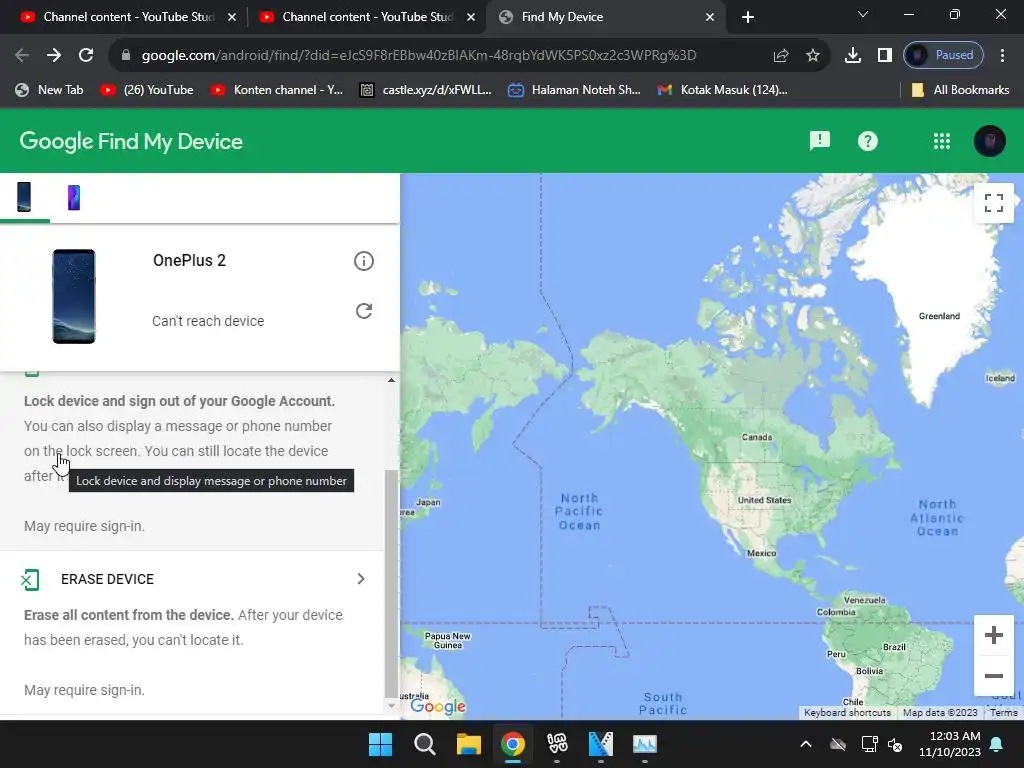
Task: Refresh the OnePlus 2 device status
Action: pyautogui.click(x=364, y=311)
